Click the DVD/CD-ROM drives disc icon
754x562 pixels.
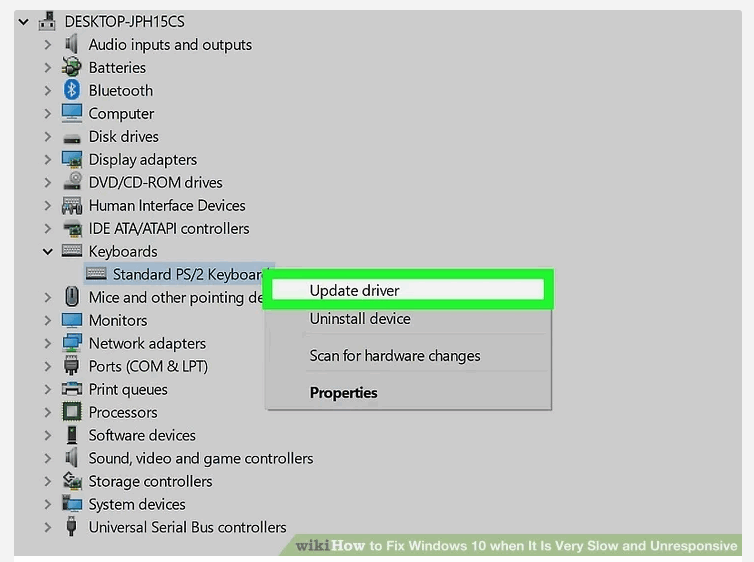[x=73, y=182]
